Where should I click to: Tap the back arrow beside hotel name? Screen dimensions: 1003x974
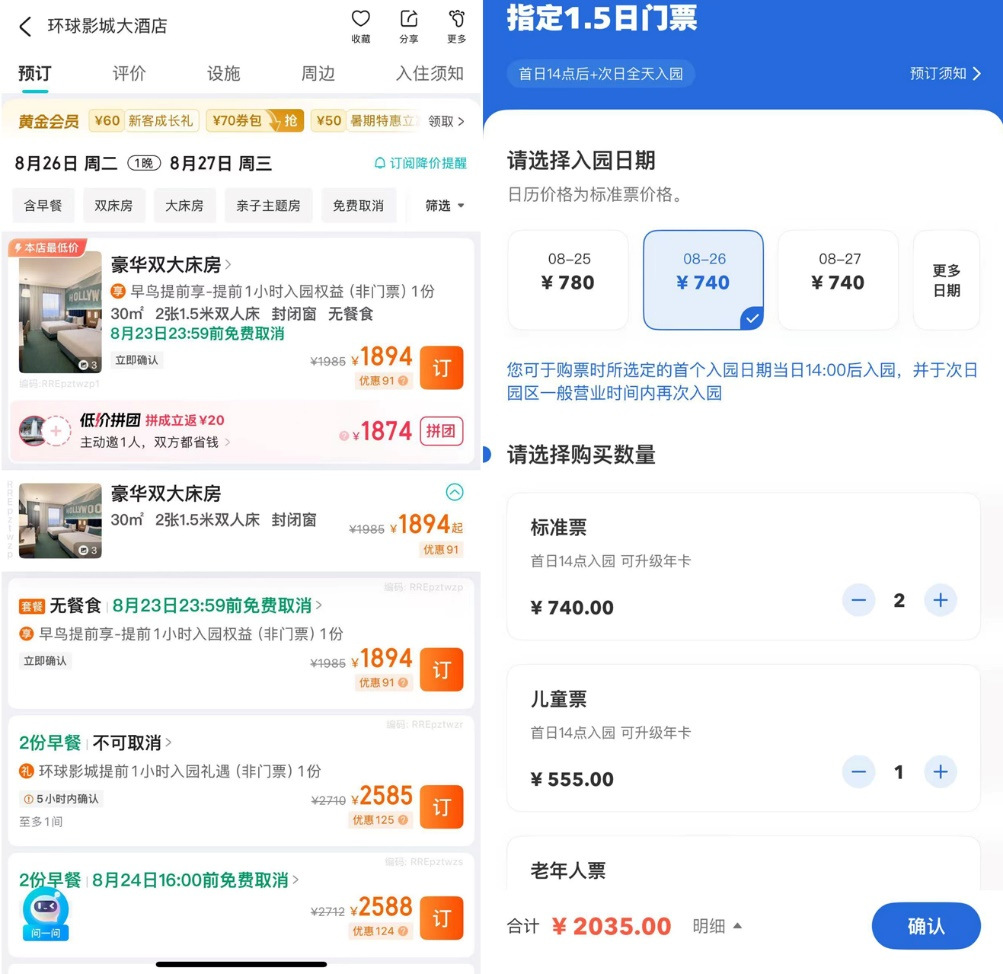tap(25, 26)
